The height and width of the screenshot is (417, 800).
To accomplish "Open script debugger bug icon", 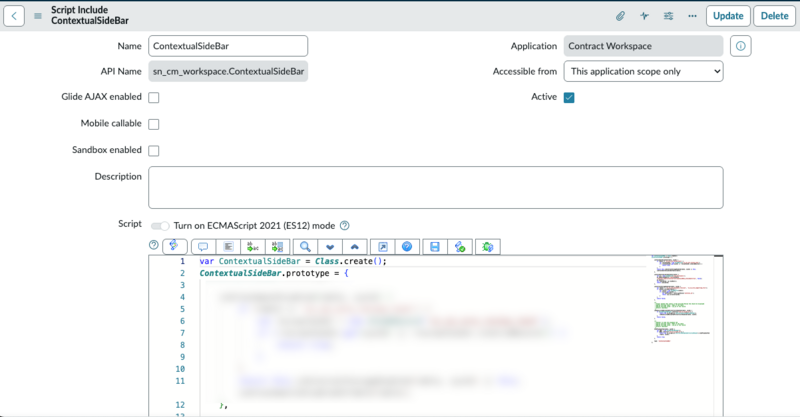I will point(488,247).
